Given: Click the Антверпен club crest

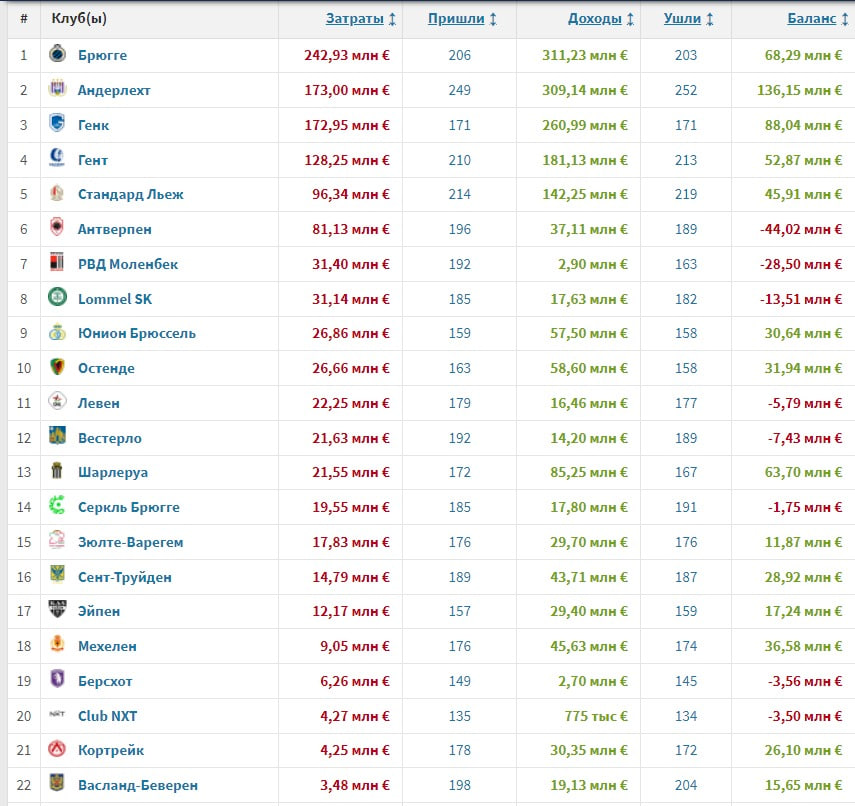Looking at the screenshot, I should (x=57, y=227).
